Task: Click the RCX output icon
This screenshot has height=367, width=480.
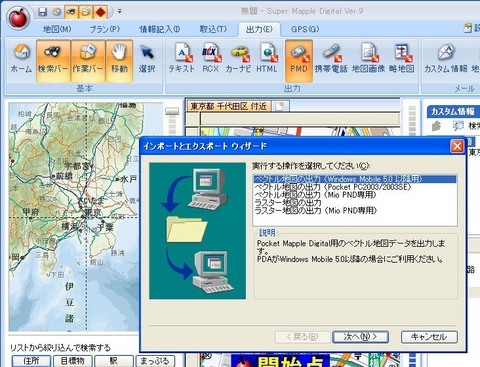Action: [x=210, y=59]
